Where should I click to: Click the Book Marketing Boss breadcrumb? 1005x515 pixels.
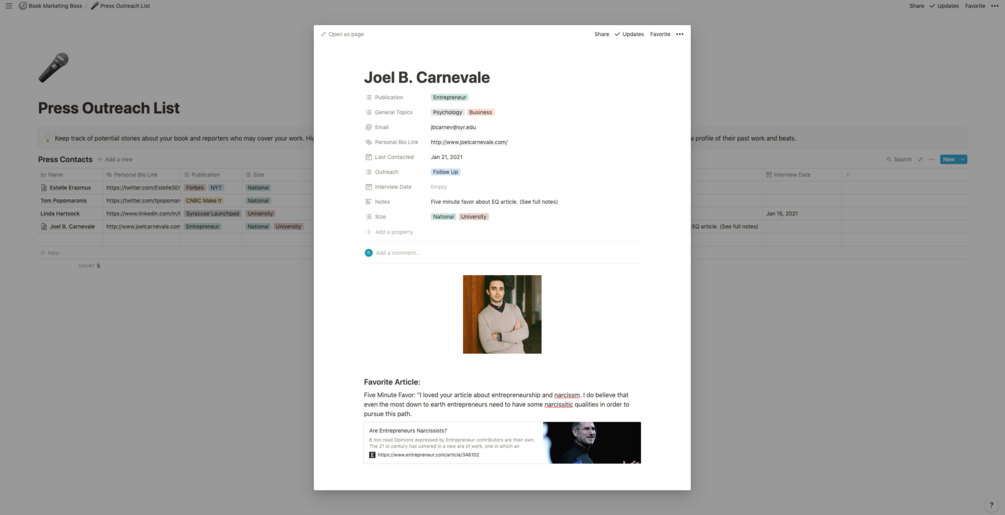pyautogui.click(x=51, y=6)
